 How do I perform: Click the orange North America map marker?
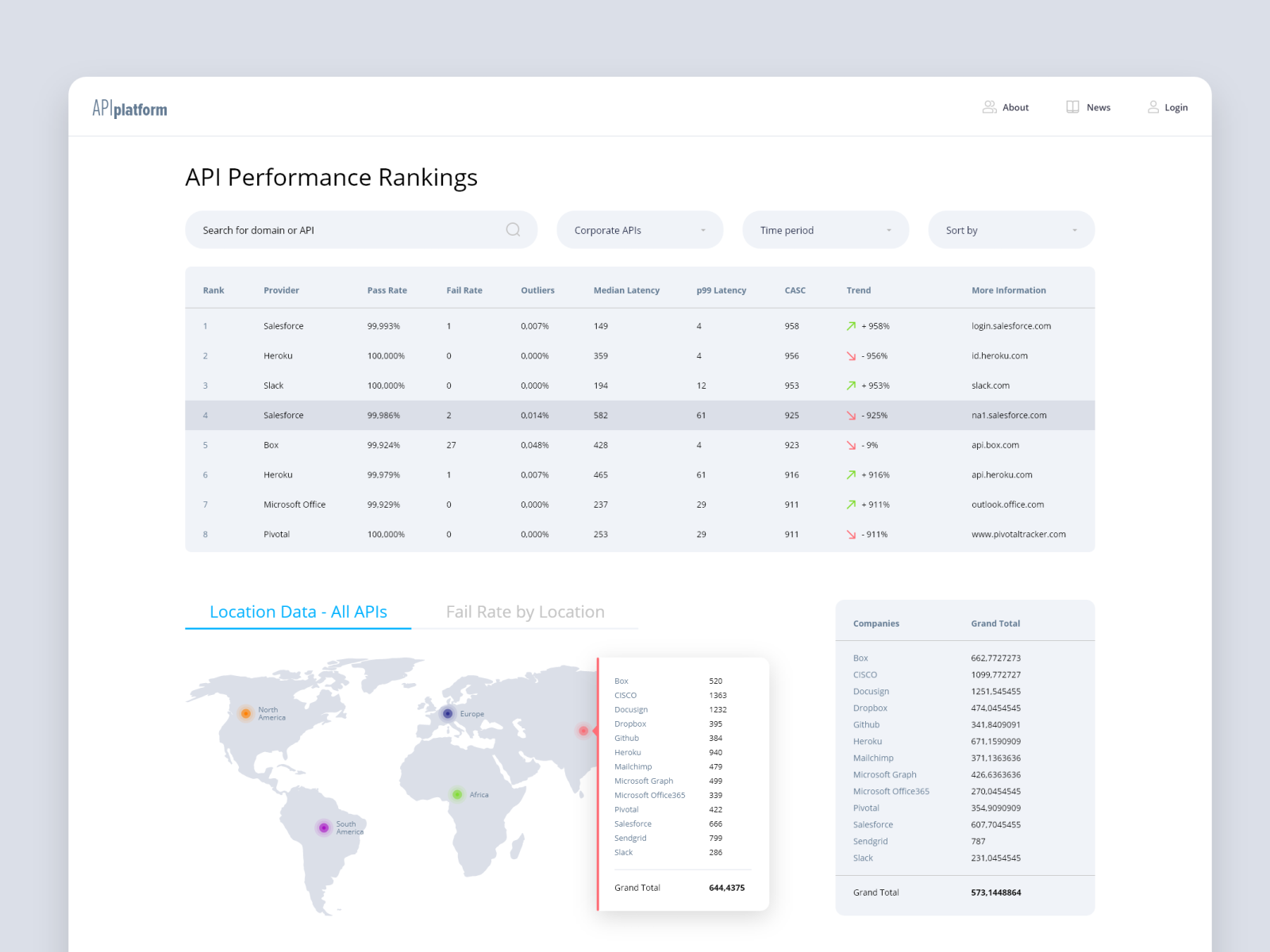pyautogui.click(x=246, y=713)
